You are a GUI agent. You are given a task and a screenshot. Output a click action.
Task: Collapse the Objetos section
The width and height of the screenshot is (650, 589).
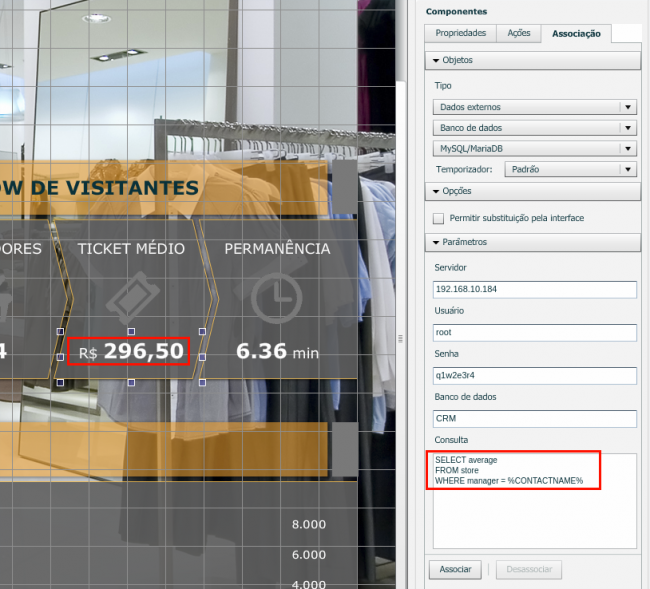[436, 60]
